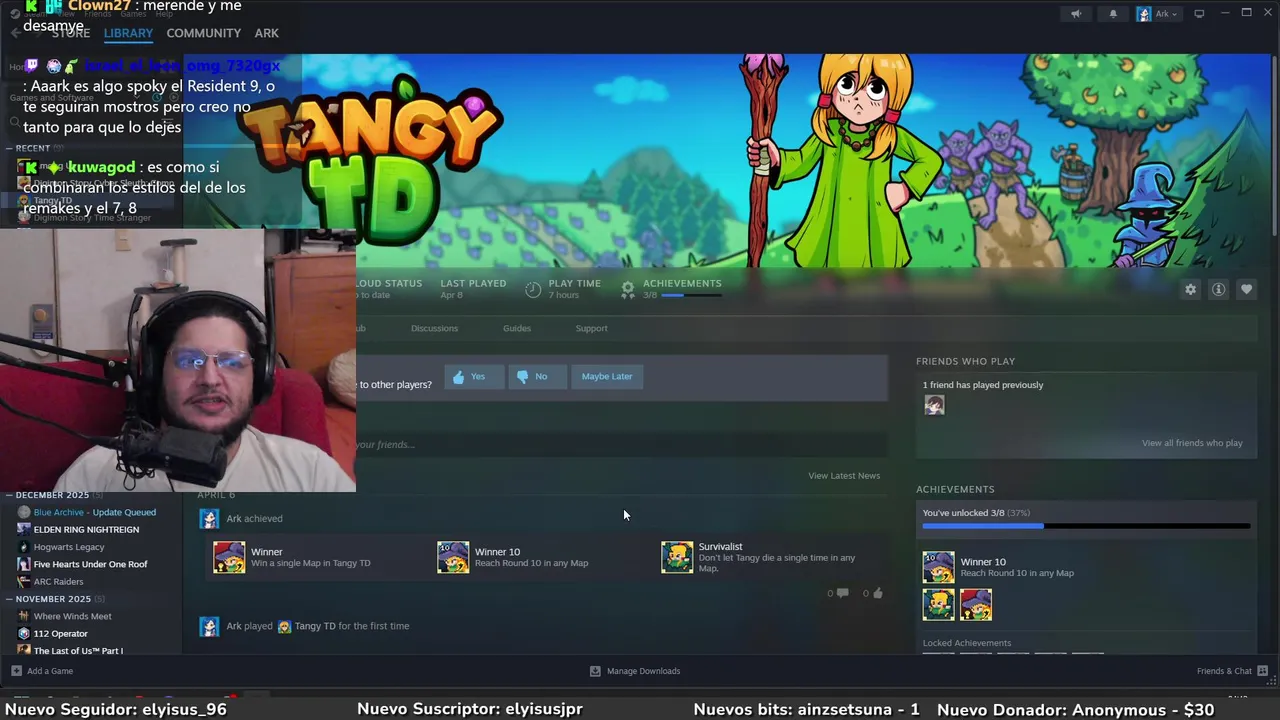Select The Last of Us Part I
1280x720 pixels.
[x=78, y=651]
